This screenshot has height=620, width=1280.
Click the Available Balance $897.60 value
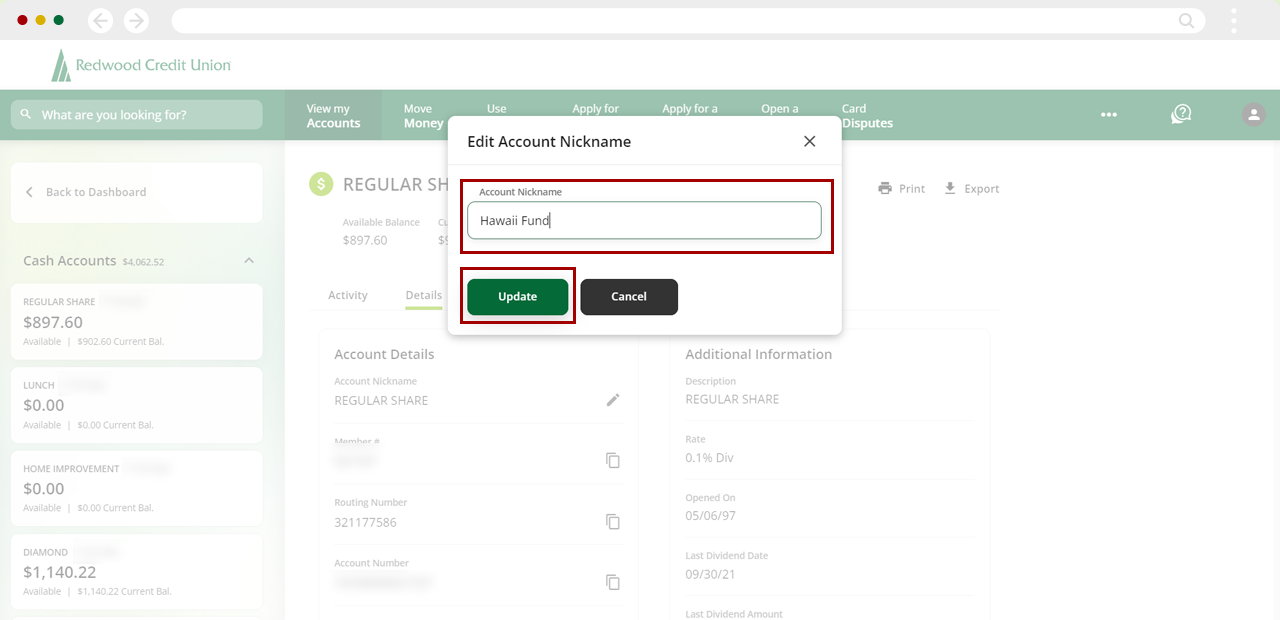(365, 240)
